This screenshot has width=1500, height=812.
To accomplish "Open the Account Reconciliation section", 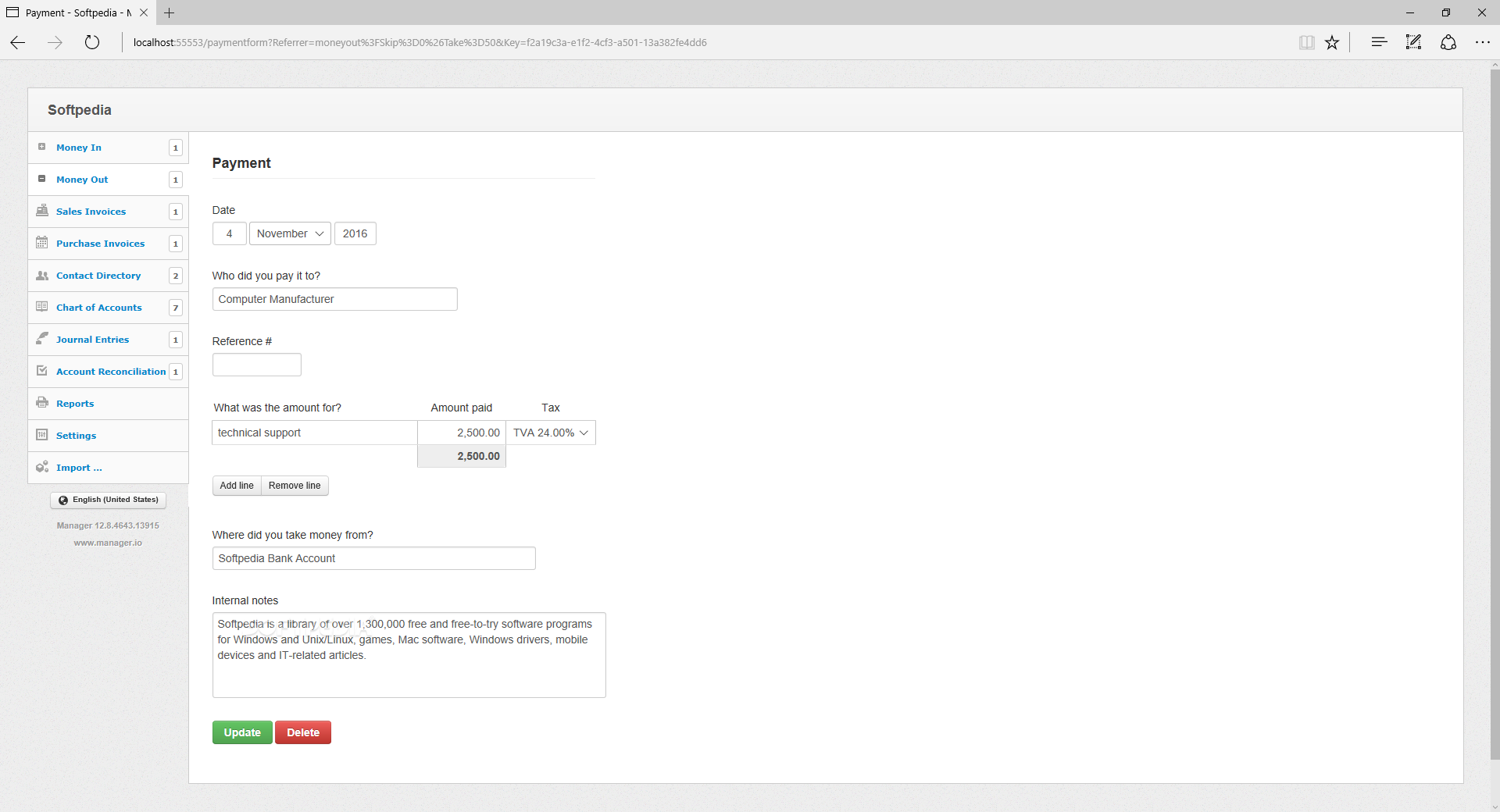I will tap(111, 372).
